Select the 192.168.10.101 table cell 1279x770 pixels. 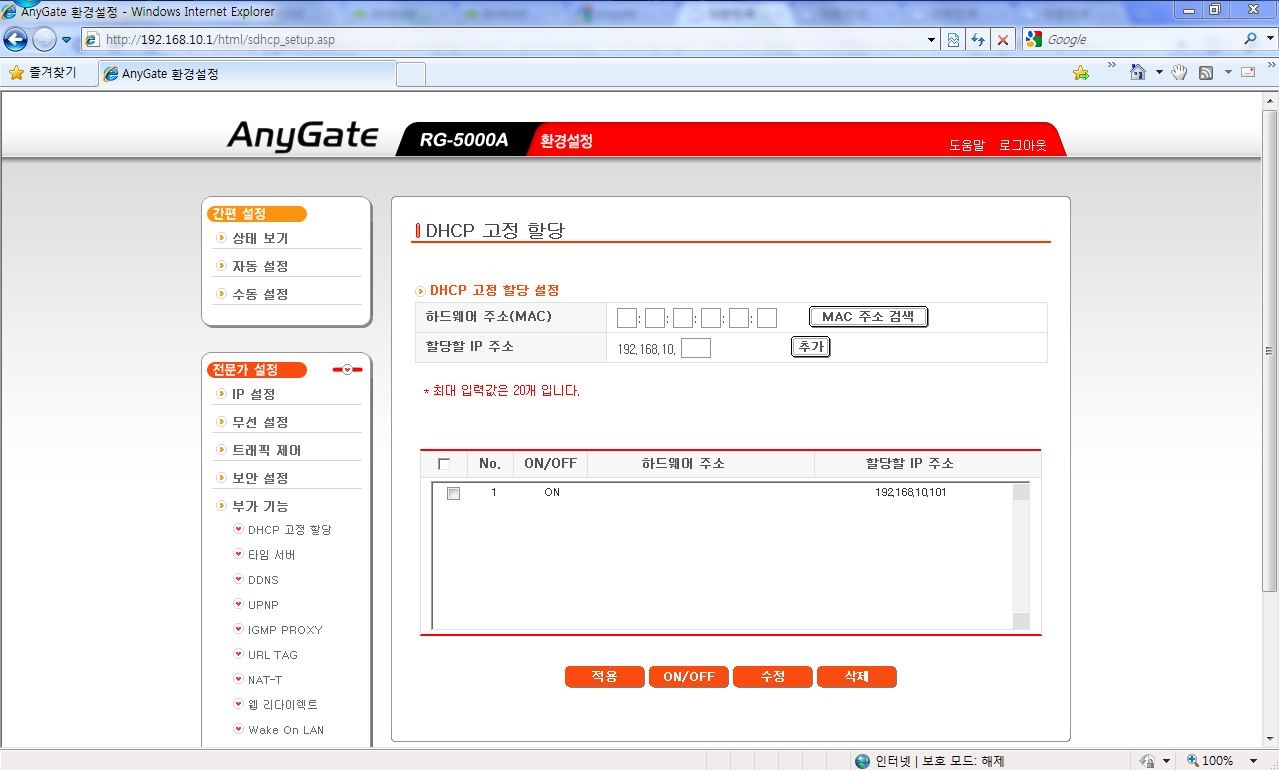910,493
